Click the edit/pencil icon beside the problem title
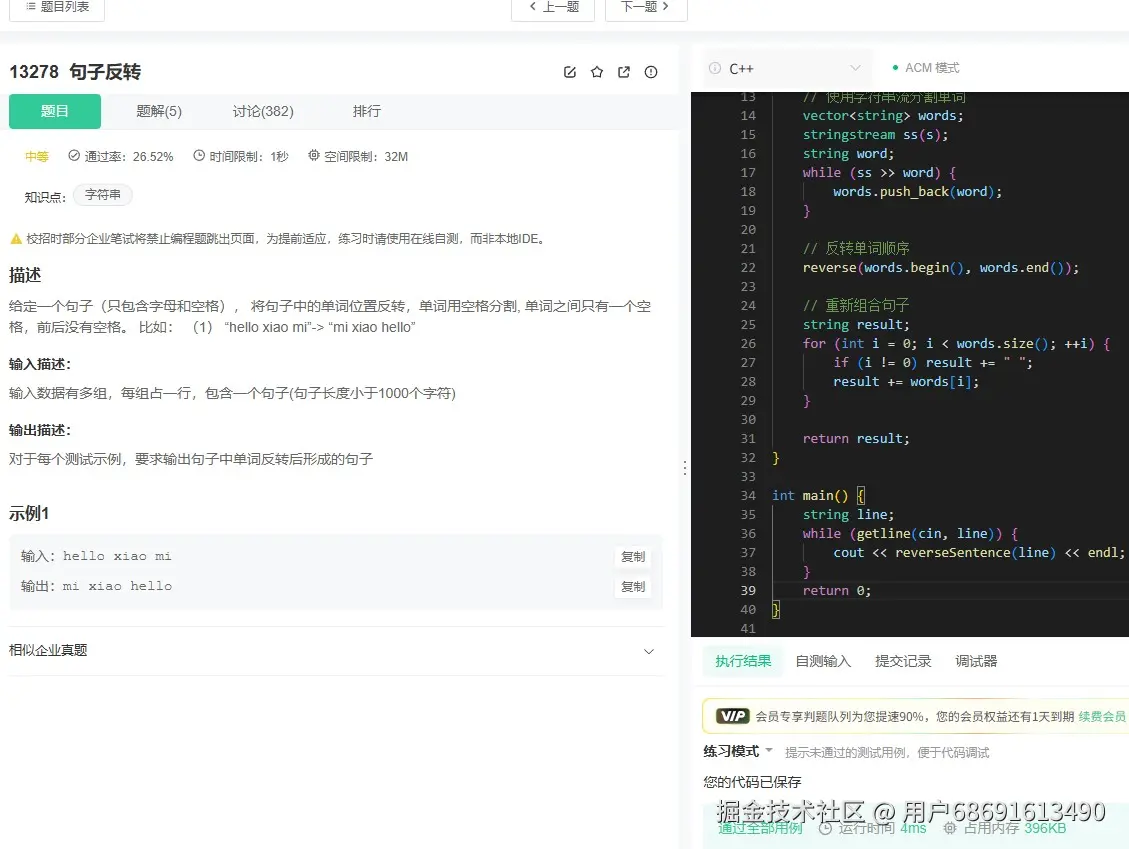This screenshot has height=849, width=1129. click(569, 71)
